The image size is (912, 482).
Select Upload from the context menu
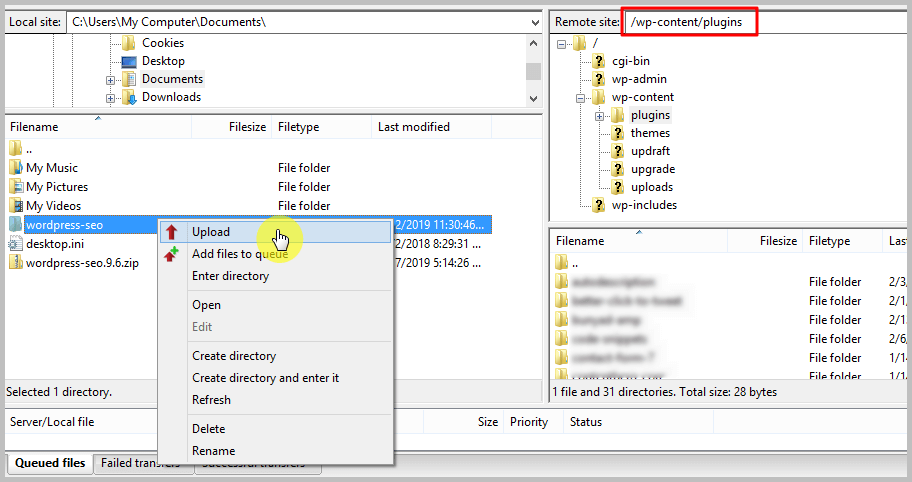pyautogui.click(x=276, y=232)
